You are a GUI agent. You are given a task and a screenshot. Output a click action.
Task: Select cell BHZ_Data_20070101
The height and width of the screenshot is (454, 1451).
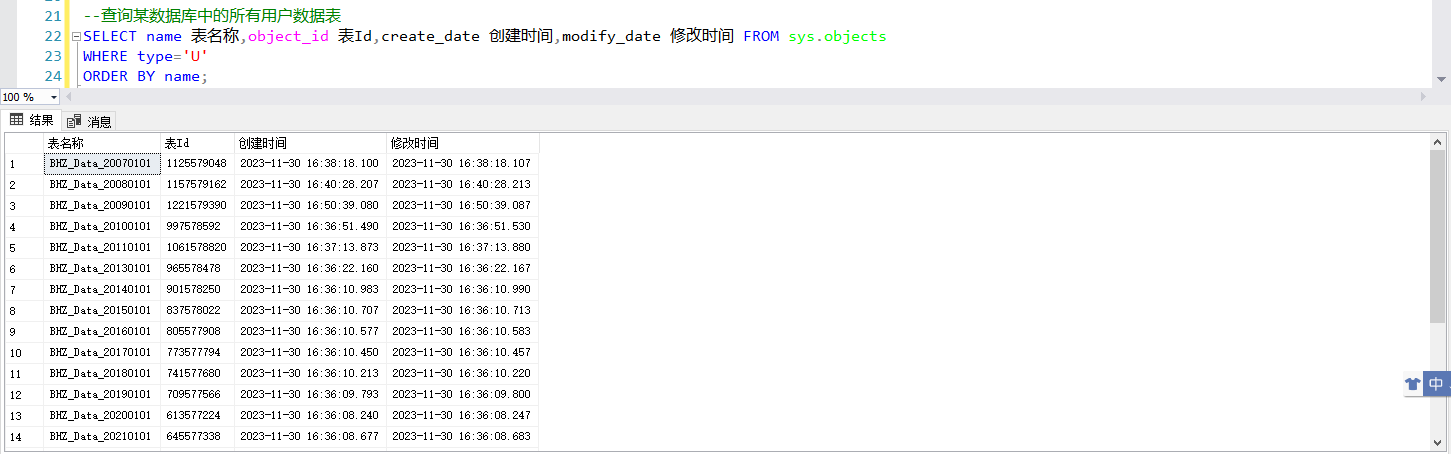(102, 163)
